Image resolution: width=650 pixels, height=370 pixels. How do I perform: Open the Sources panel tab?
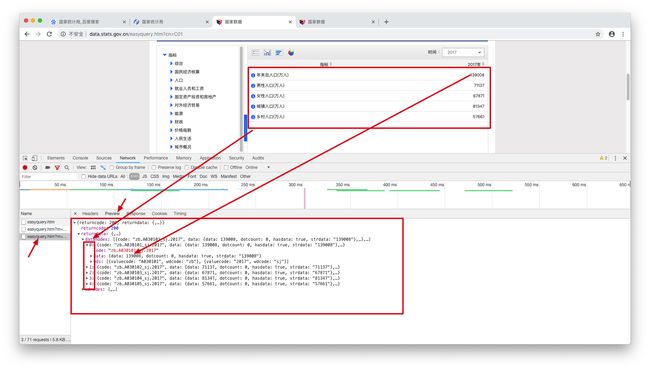[104, 158]
